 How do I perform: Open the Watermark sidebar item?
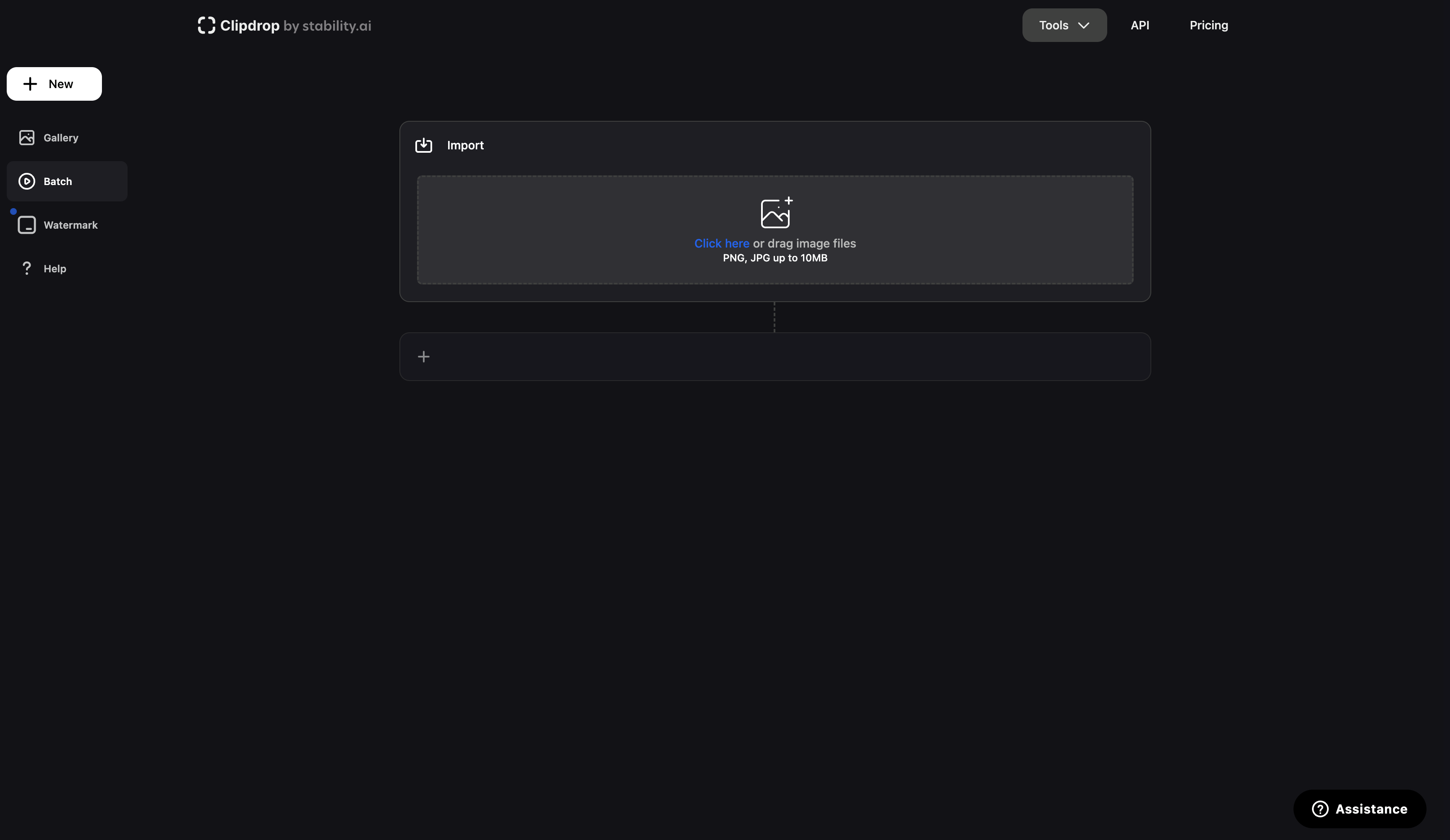(x=67, y=225)
